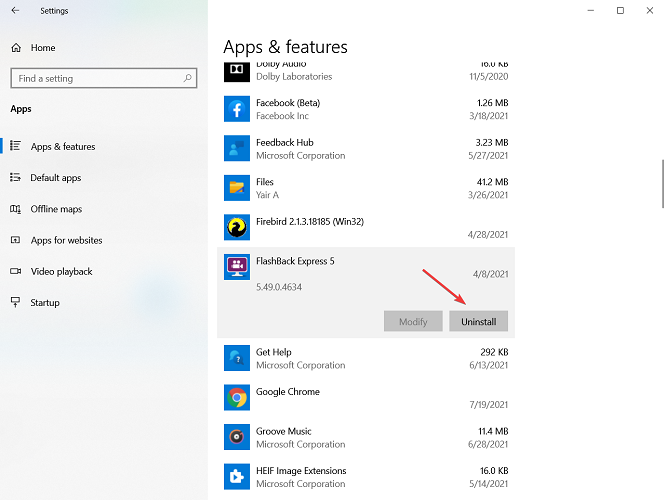Click the Facebook Inc publisher text
665x500 pixels.
(282, 116)
